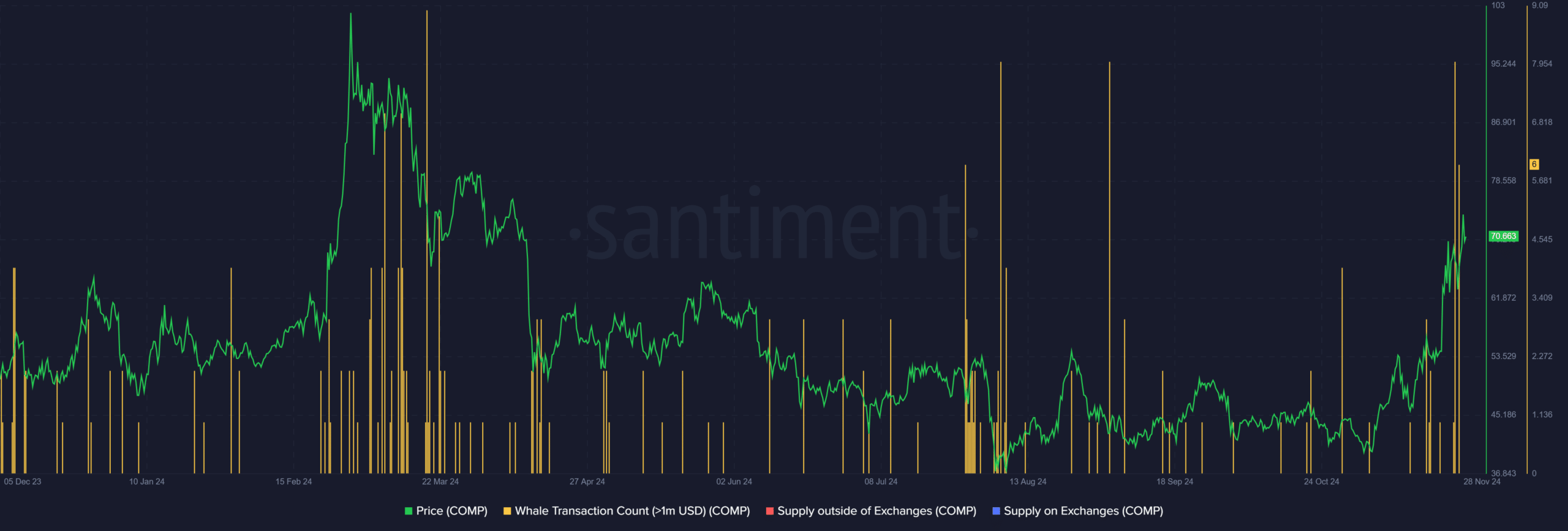
Task: Click the 05 Dec 23 date label
Action: click(23, 481)
